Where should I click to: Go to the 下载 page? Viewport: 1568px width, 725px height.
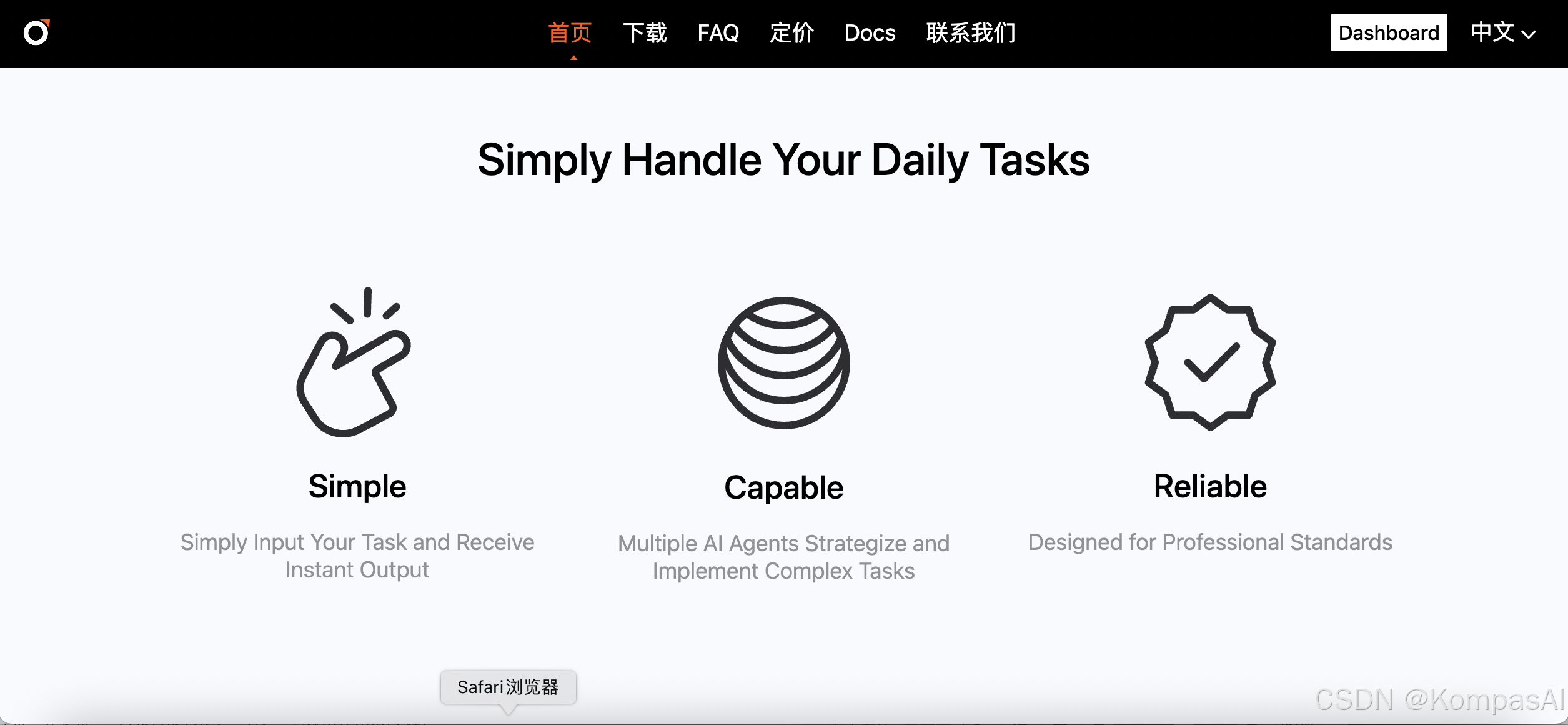(645, 32)
